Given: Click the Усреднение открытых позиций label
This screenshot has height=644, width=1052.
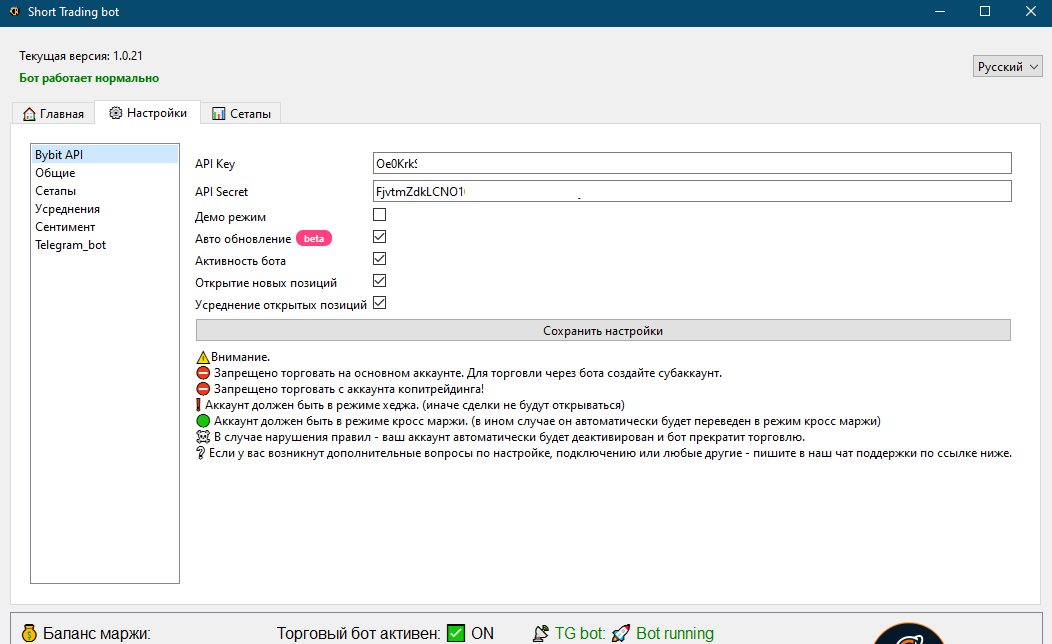Looking at the screenshot, I should pyautogui.click(x=280, y=305).
